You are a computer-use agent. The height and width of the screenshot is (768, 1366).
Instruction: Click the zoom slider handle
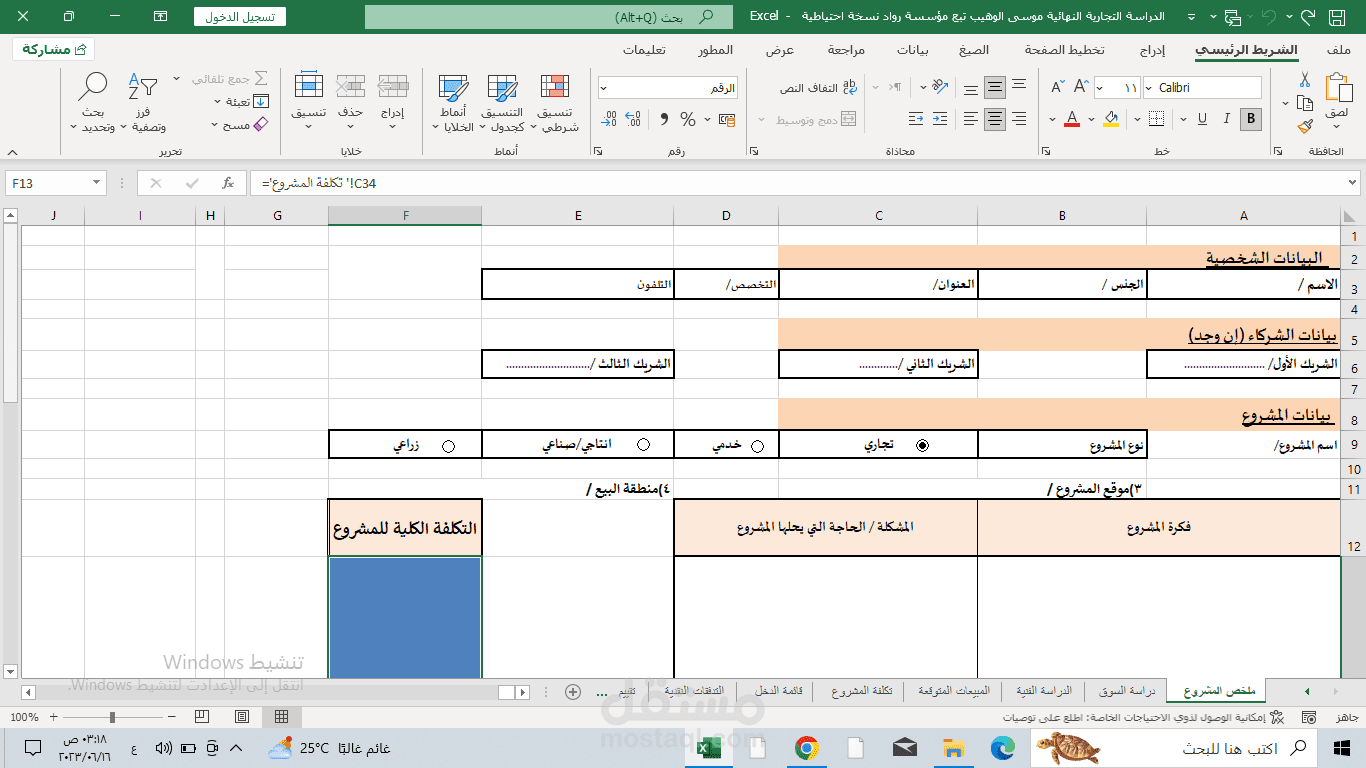112,717
